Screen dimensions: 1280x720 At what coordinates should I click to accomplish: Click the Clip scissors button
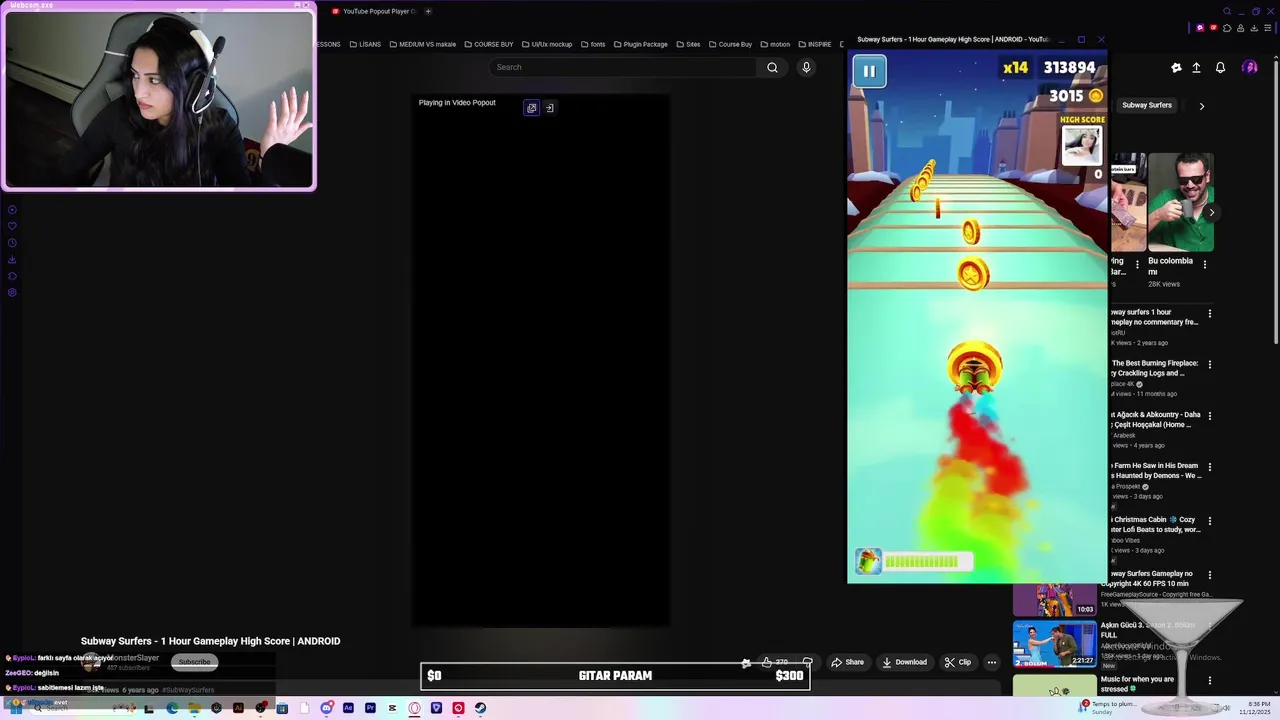coord(957,662)
